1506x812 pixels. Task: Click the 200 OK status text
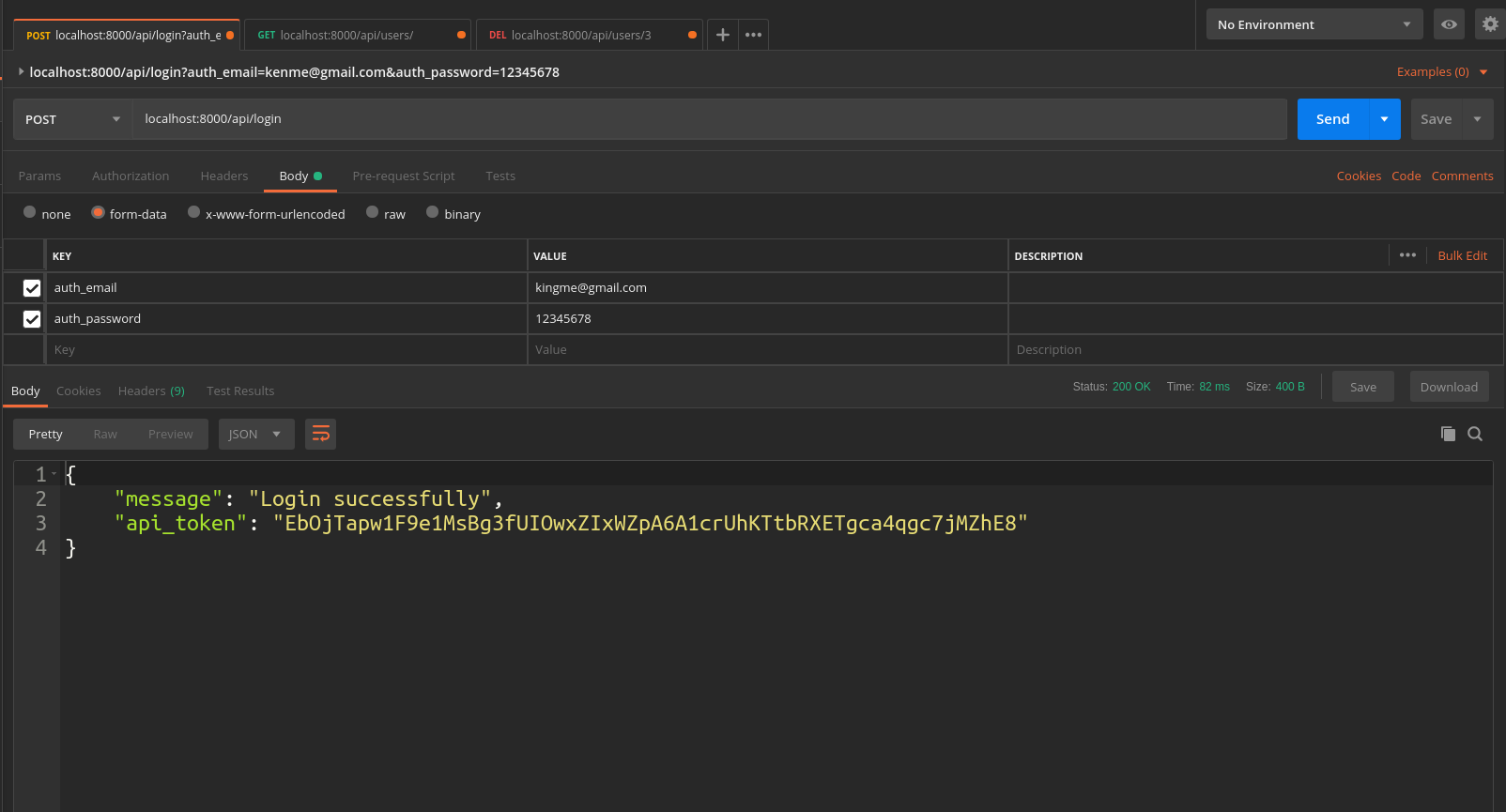pyautogui.click(x=1131, y=387)
